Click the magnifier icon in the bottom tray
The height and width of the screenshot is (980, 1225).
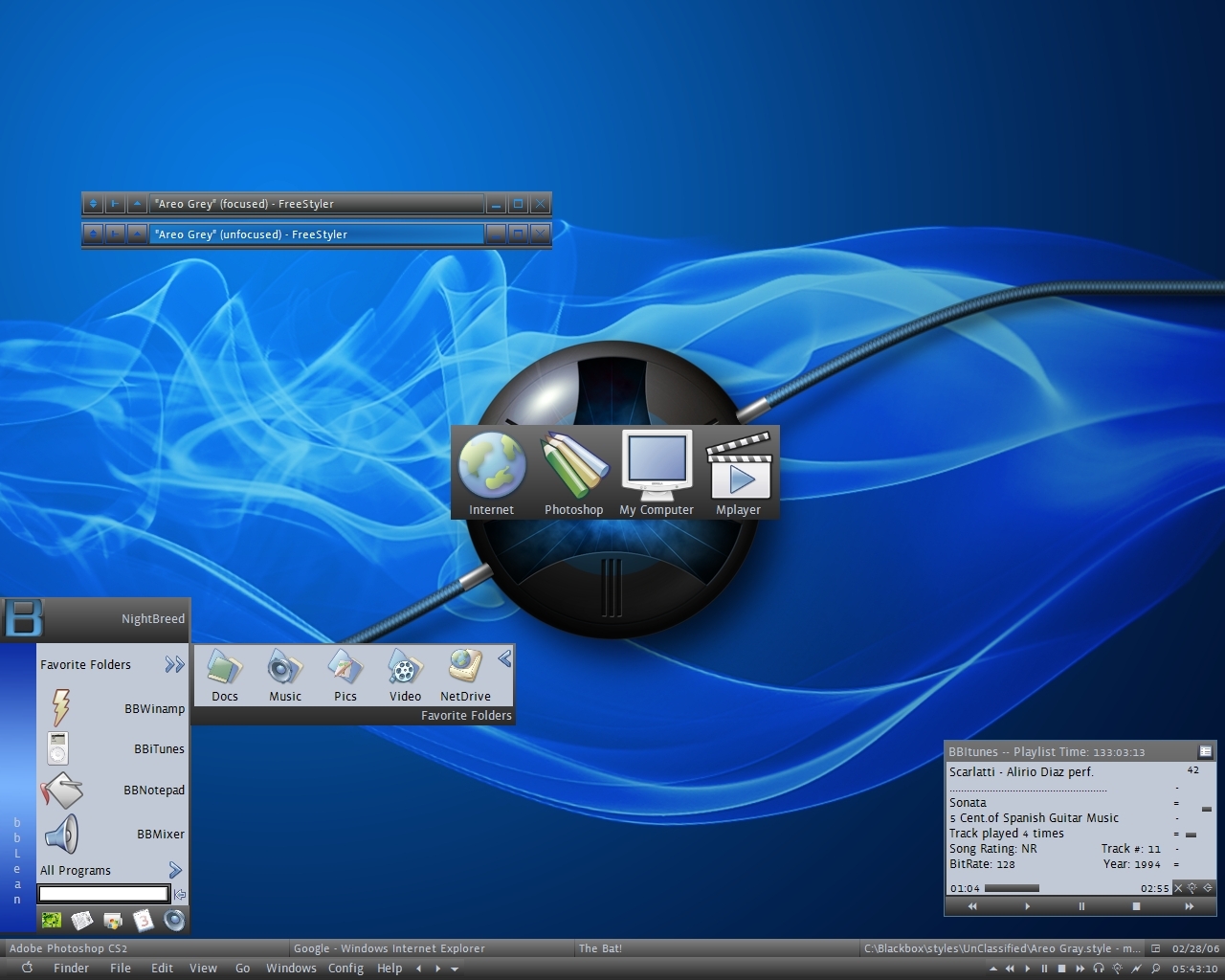coord(1156,969)
